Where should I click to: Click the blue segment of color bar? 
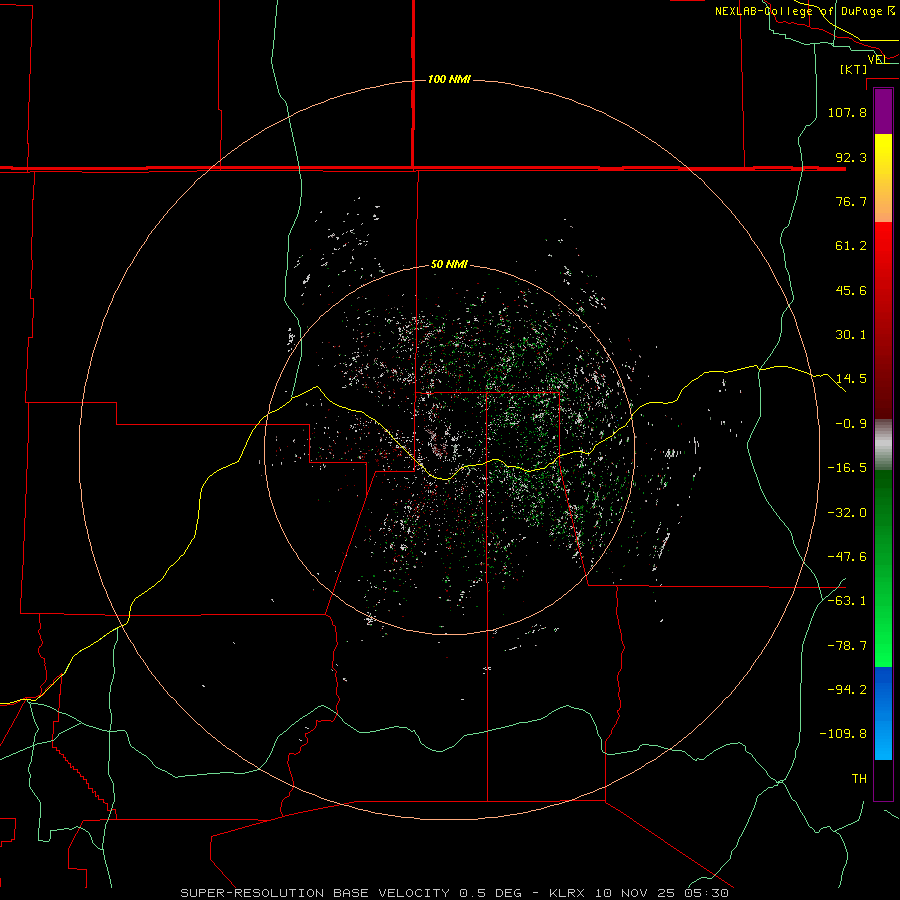[883, 713]
